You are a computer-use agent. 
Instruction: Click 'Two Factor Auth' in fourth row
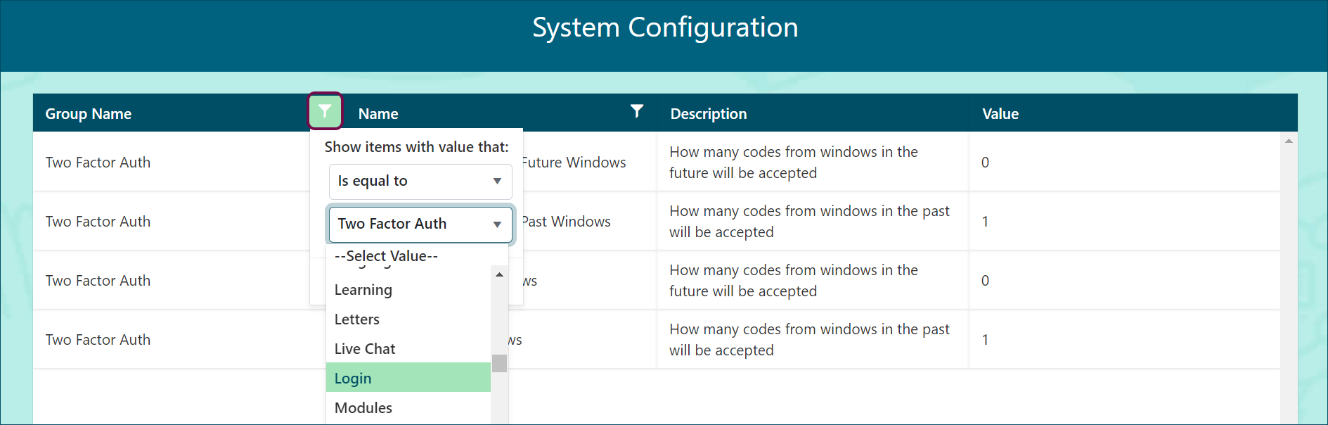(x=98, y=339)
